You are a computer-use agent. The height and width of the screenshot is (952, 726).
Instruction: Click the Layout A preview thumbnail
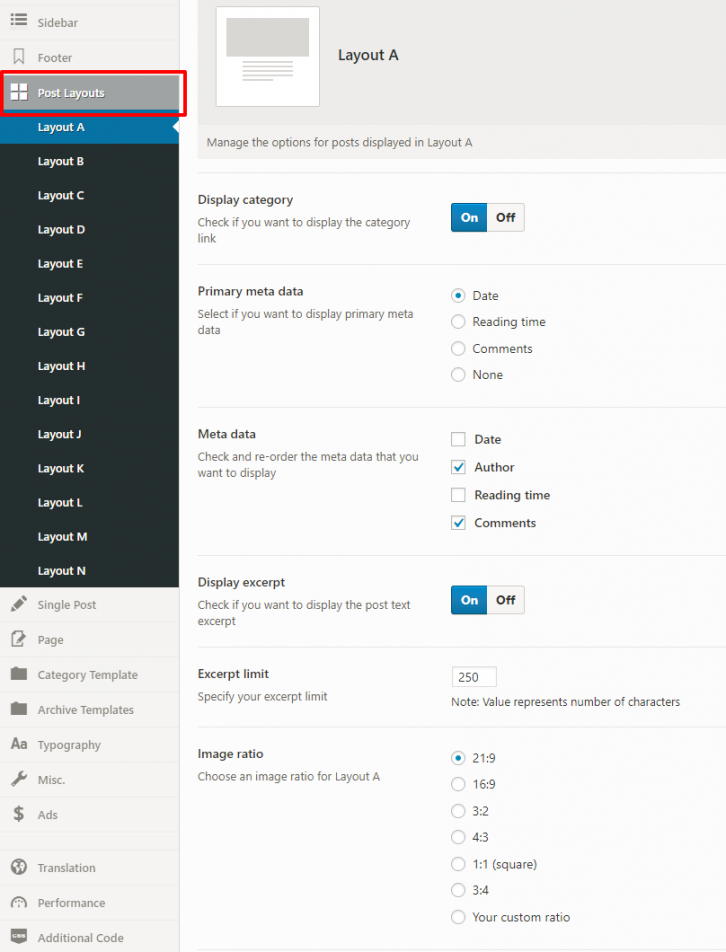(268, 56)
